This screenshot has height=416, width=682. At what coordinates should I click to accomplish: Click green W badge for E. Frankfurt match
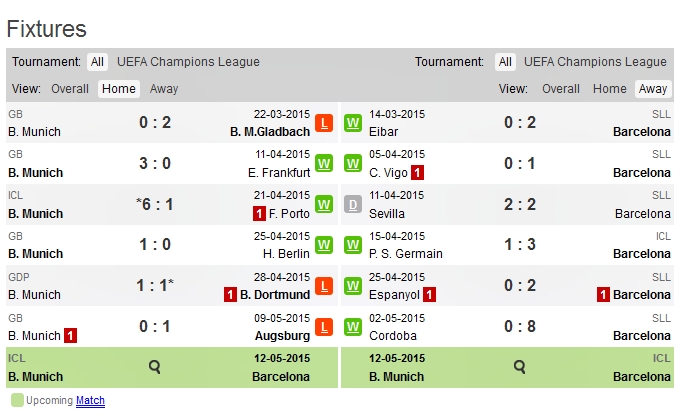click(323, 164)
